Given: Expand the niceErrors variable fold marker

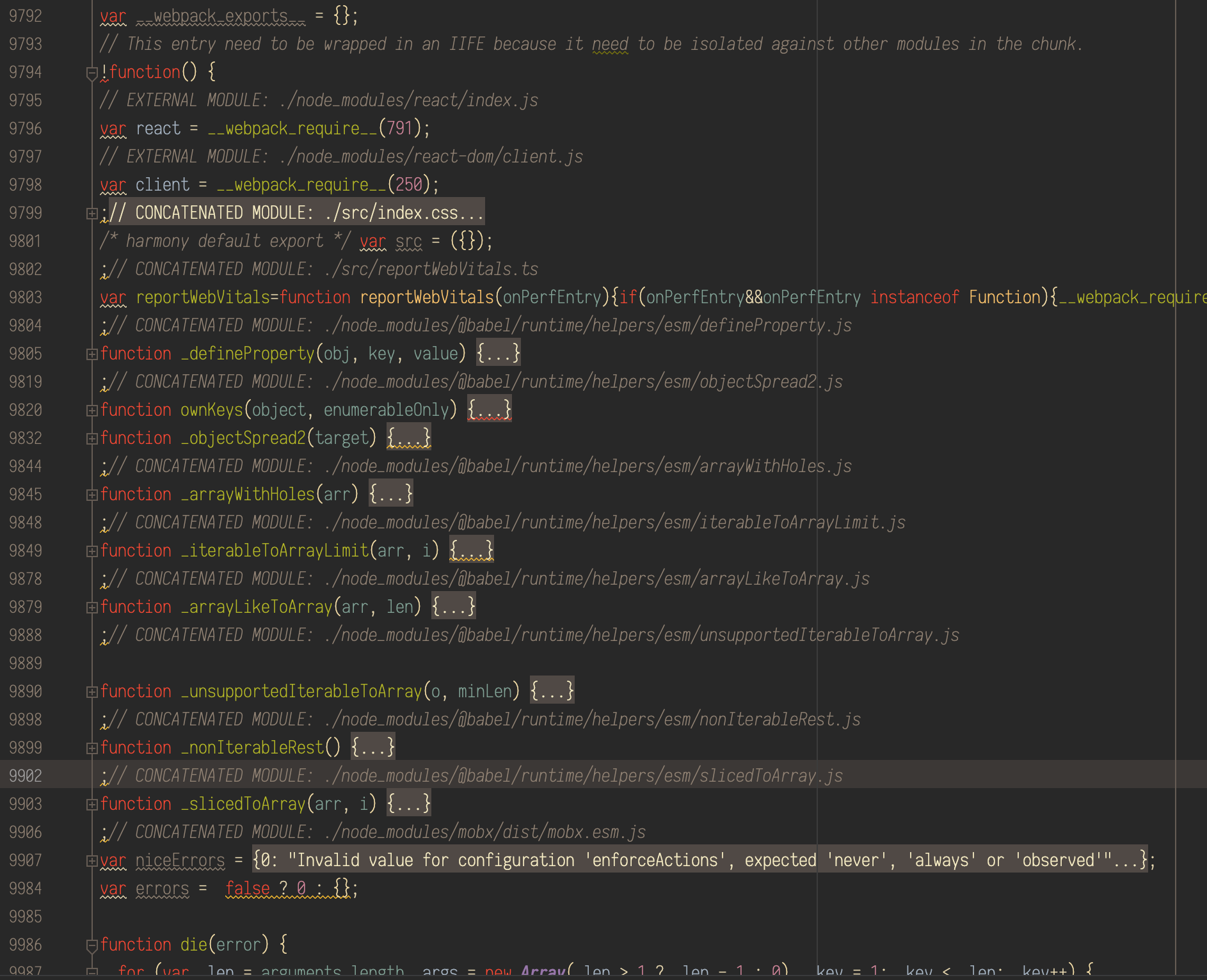Looking at the screenshot, I should (x=92, y=861).
